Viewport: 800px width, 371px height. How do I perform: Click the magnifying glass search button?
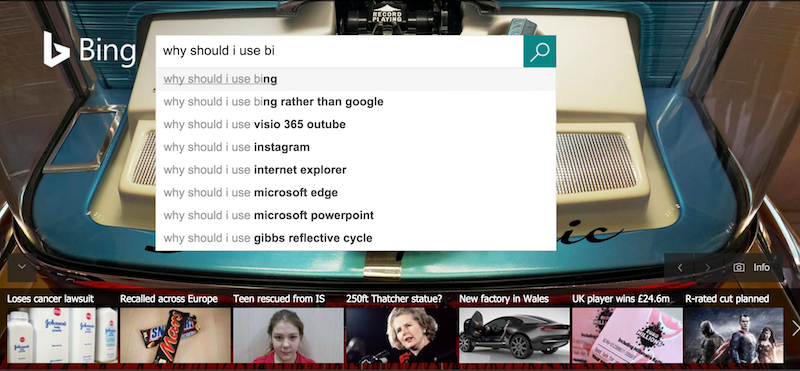(x=539, y=51)
